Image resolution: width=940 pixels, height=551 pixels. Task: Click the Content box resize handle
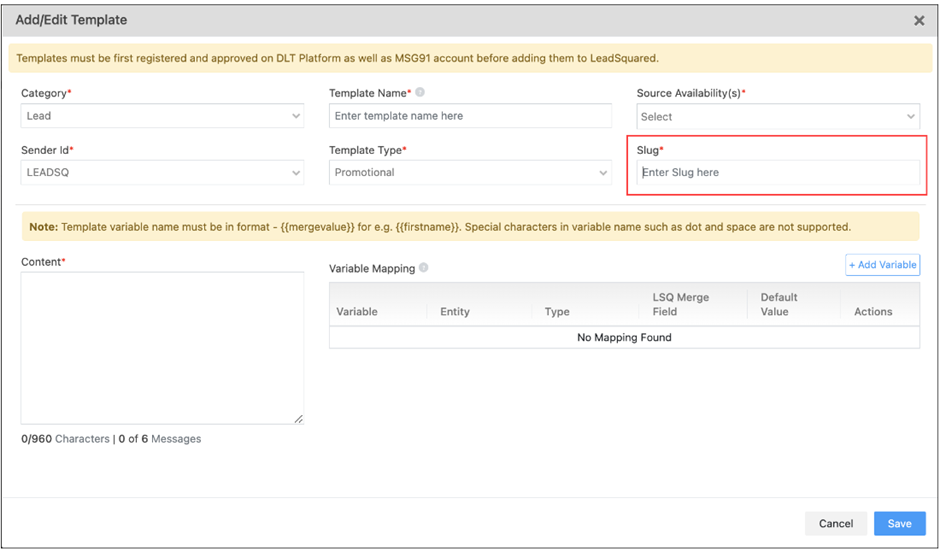(x=298, y=419)
